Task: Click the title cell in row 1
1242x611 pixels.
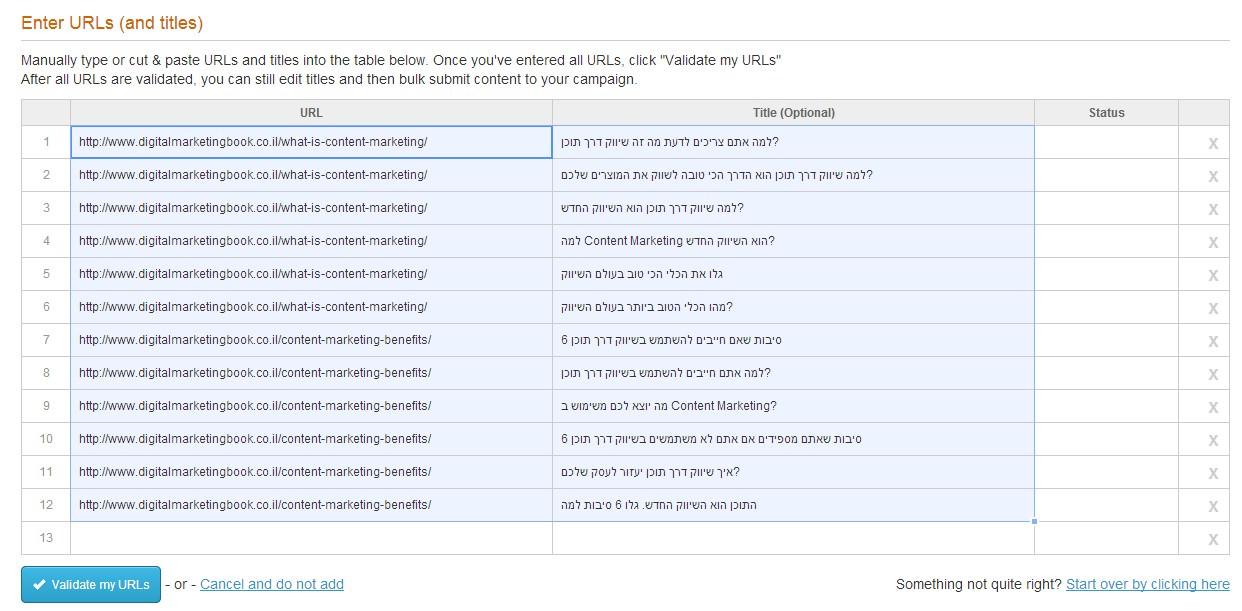Action: coord(794,142)
